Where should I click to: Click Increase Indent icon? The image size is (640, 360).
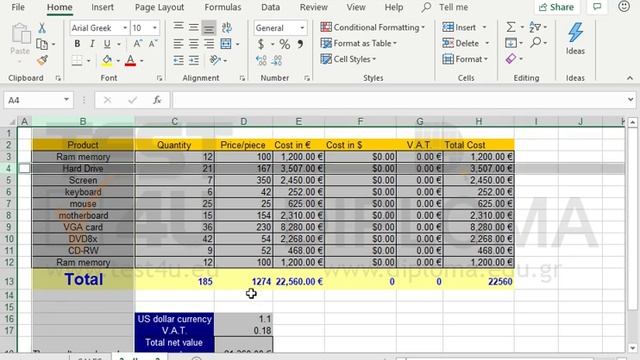tap(193, 60)
